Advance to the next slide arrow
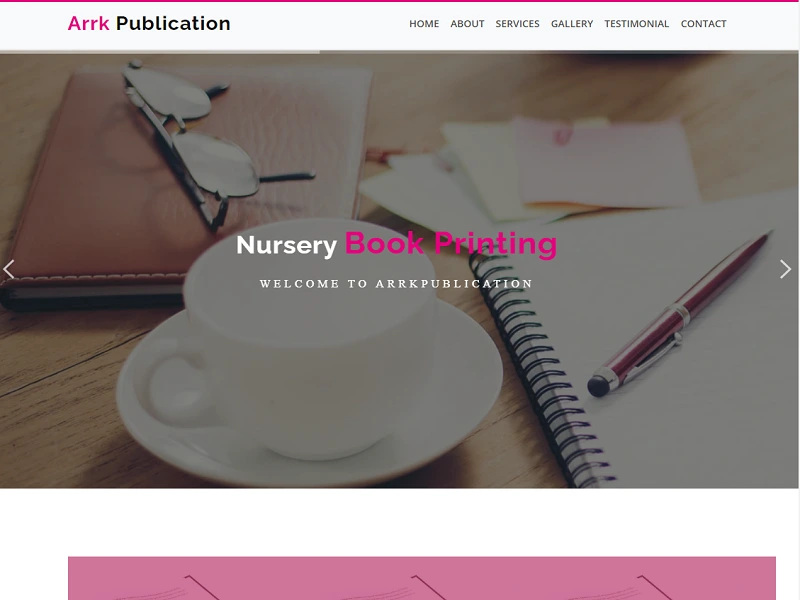 click(x=785, y=269)
